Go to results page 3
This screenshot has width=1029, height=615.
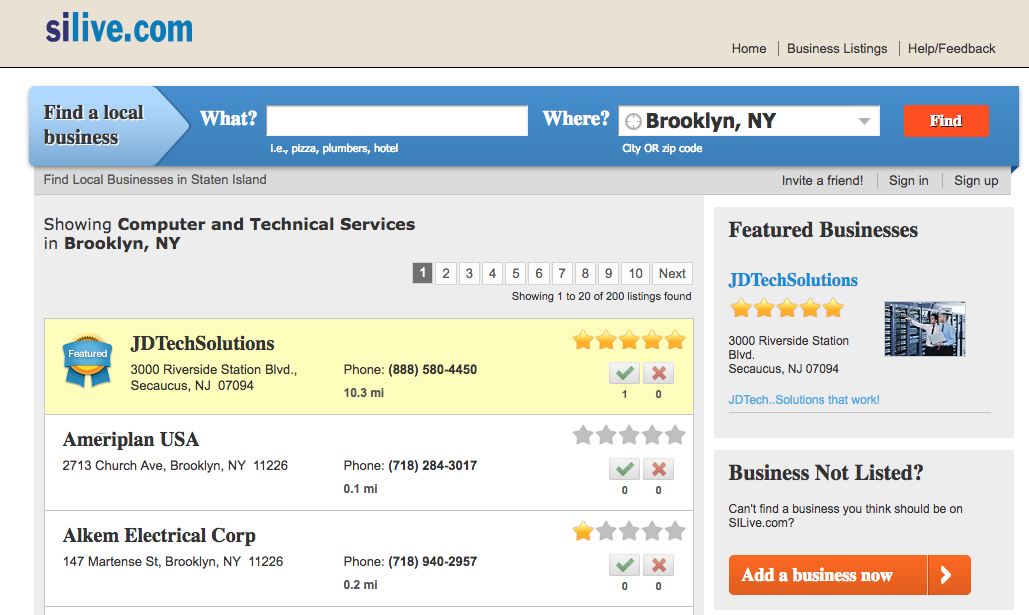tap(469, 273)
